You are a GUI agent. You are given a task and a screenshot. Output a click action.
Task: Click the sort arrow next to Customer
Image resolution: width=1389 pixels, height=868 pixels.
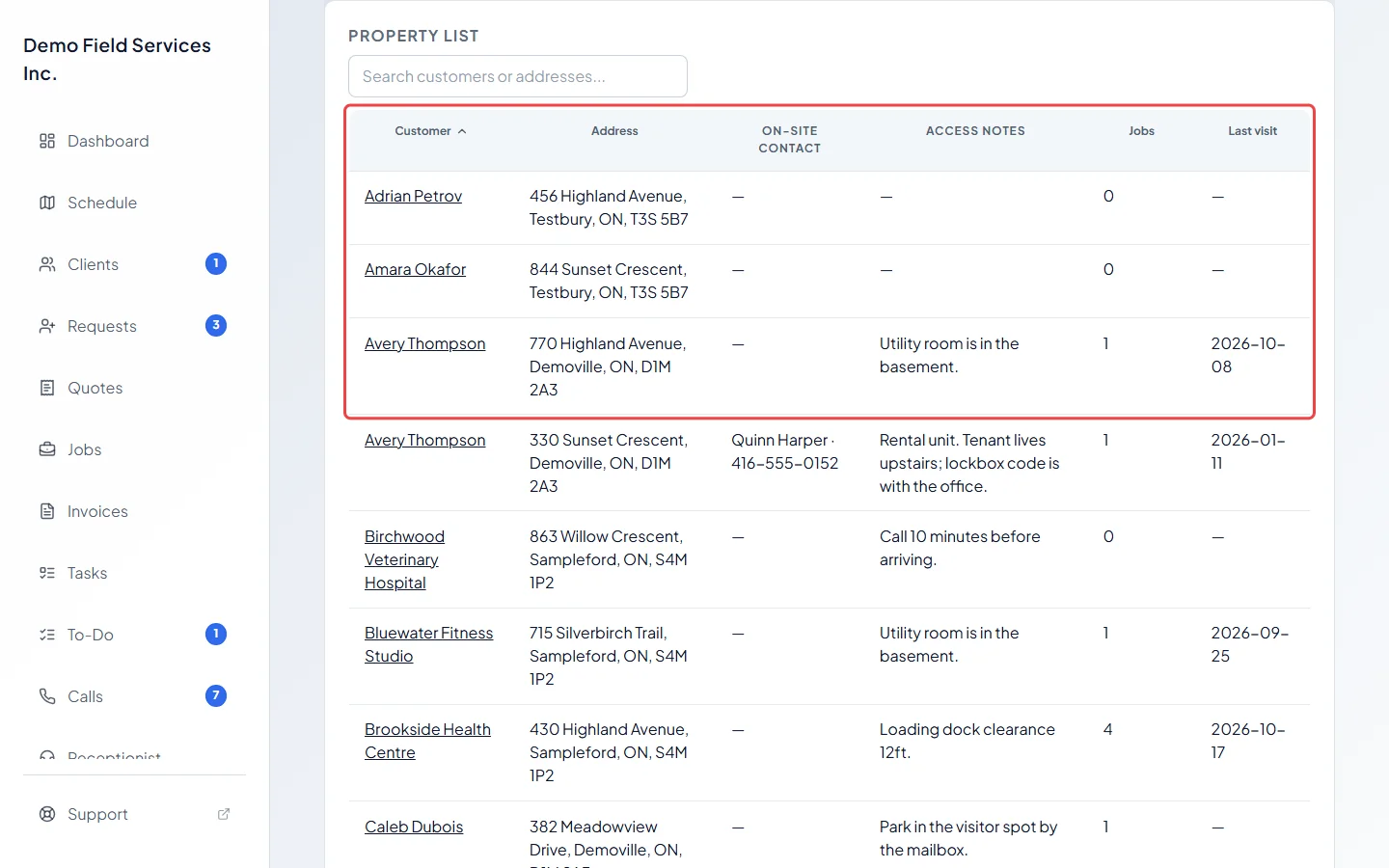click(x=462, y=131)
